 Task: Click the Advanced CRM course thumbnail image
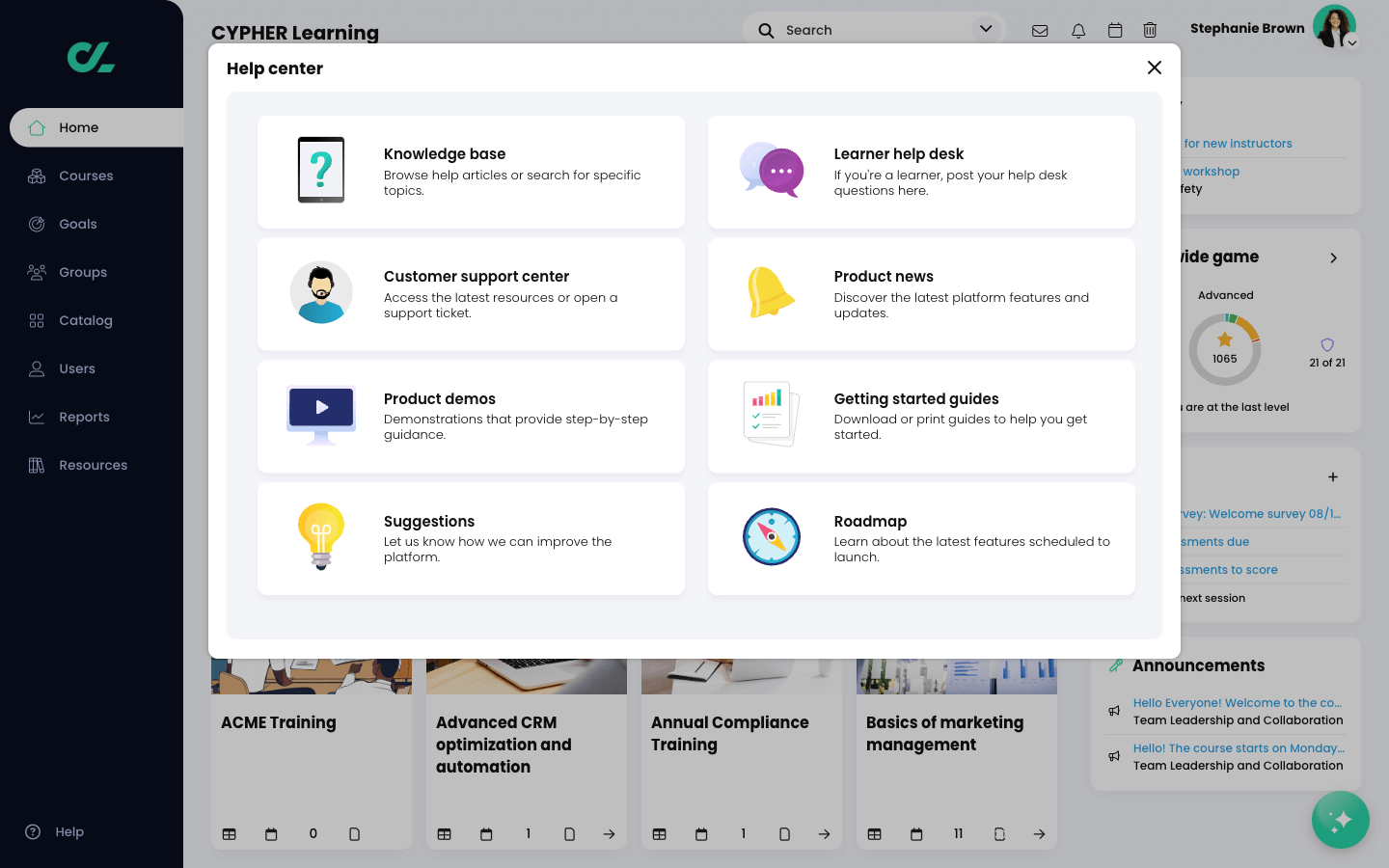pos(527,676)
